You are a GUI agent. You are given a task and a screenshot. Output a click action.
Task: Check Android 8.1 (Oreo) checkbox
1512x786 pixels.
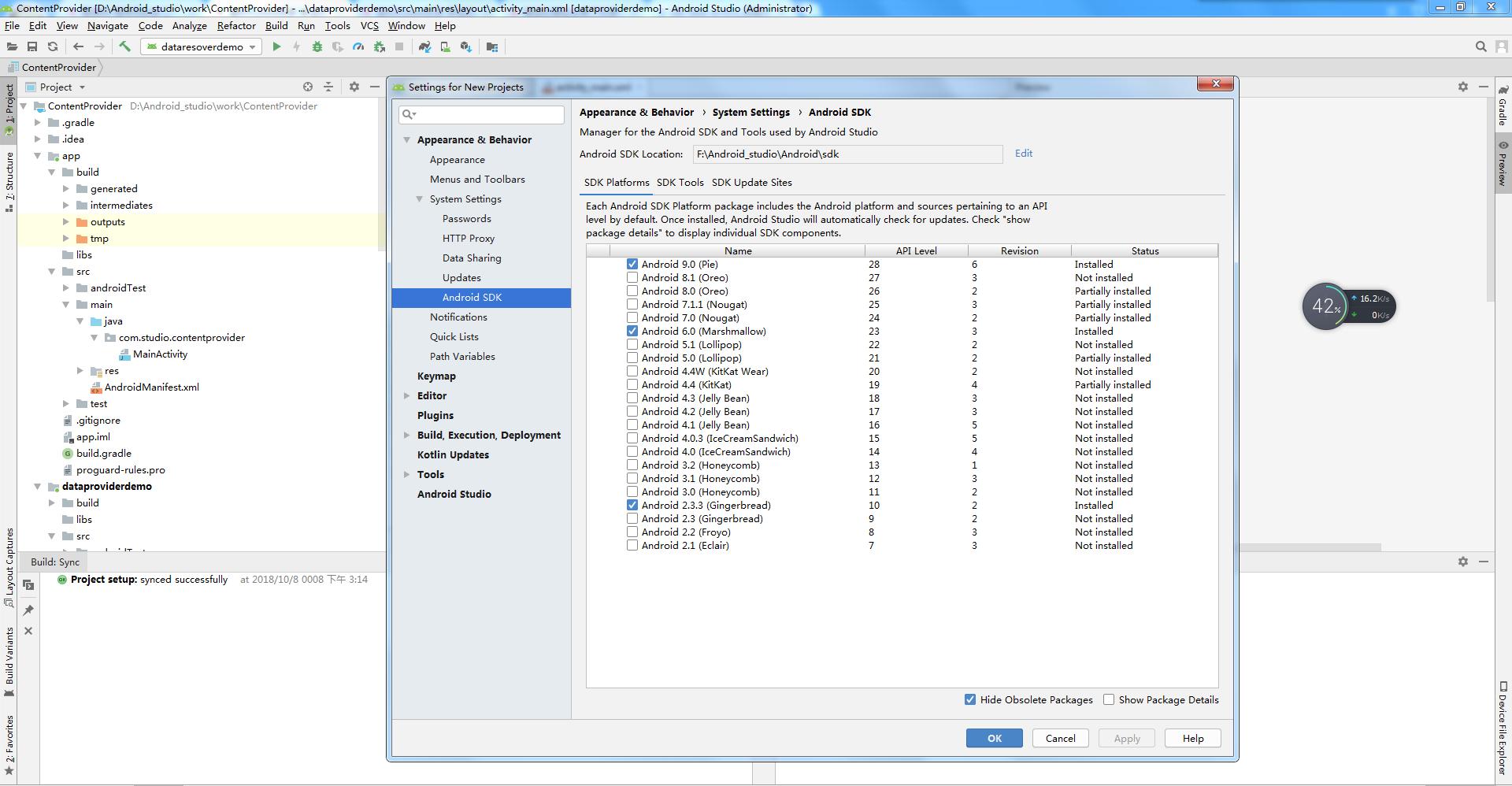tap(632, 277)
